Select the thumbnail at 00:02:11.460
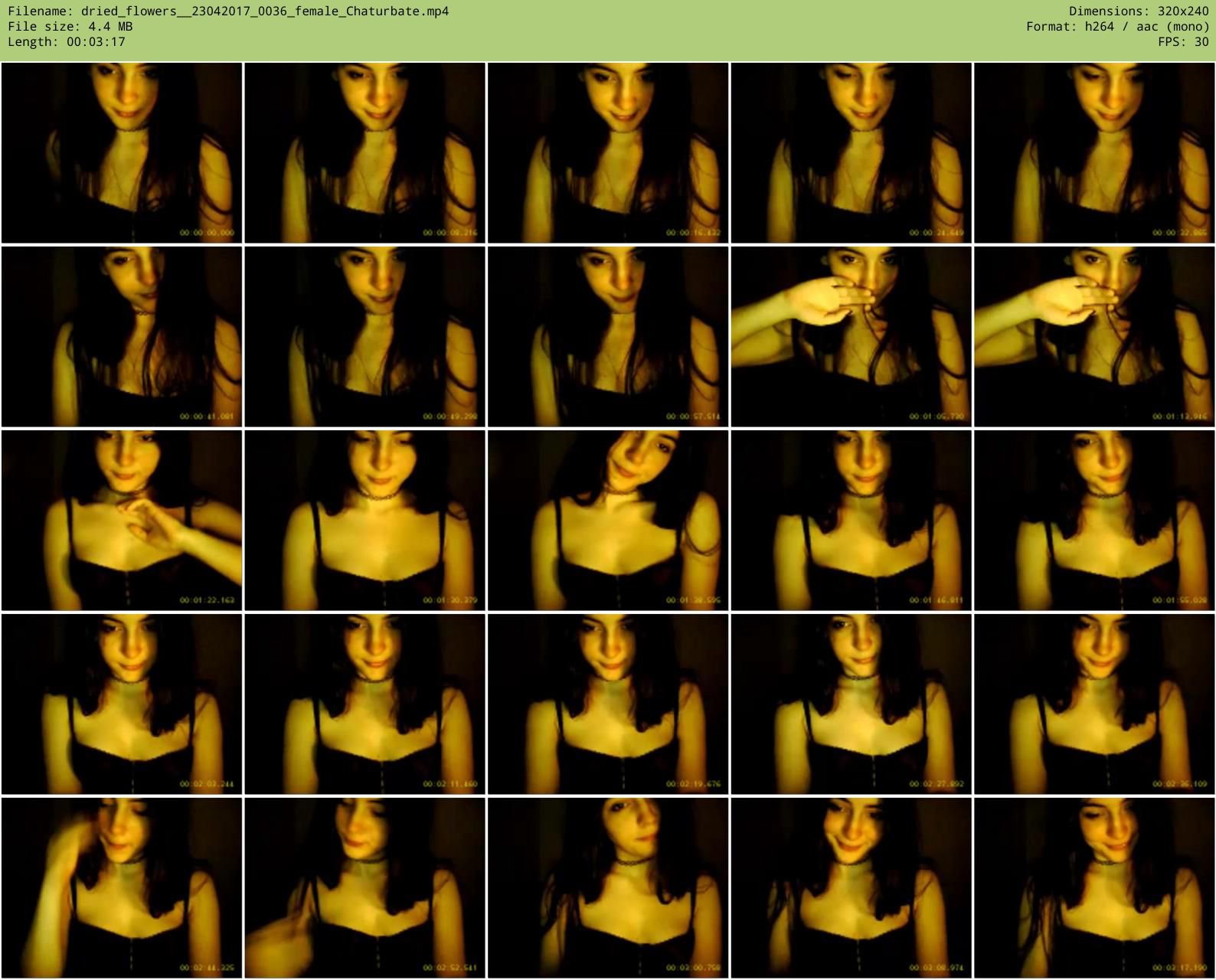This screenshot has width=1216, height=980. (364, 704)
